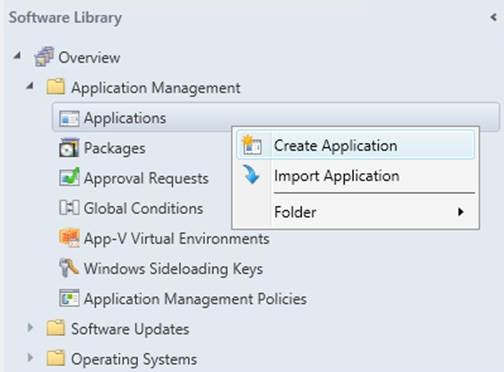The image size is (504, 372).
Task: Click the Application Management folder icon
Action: pos(56,87)
